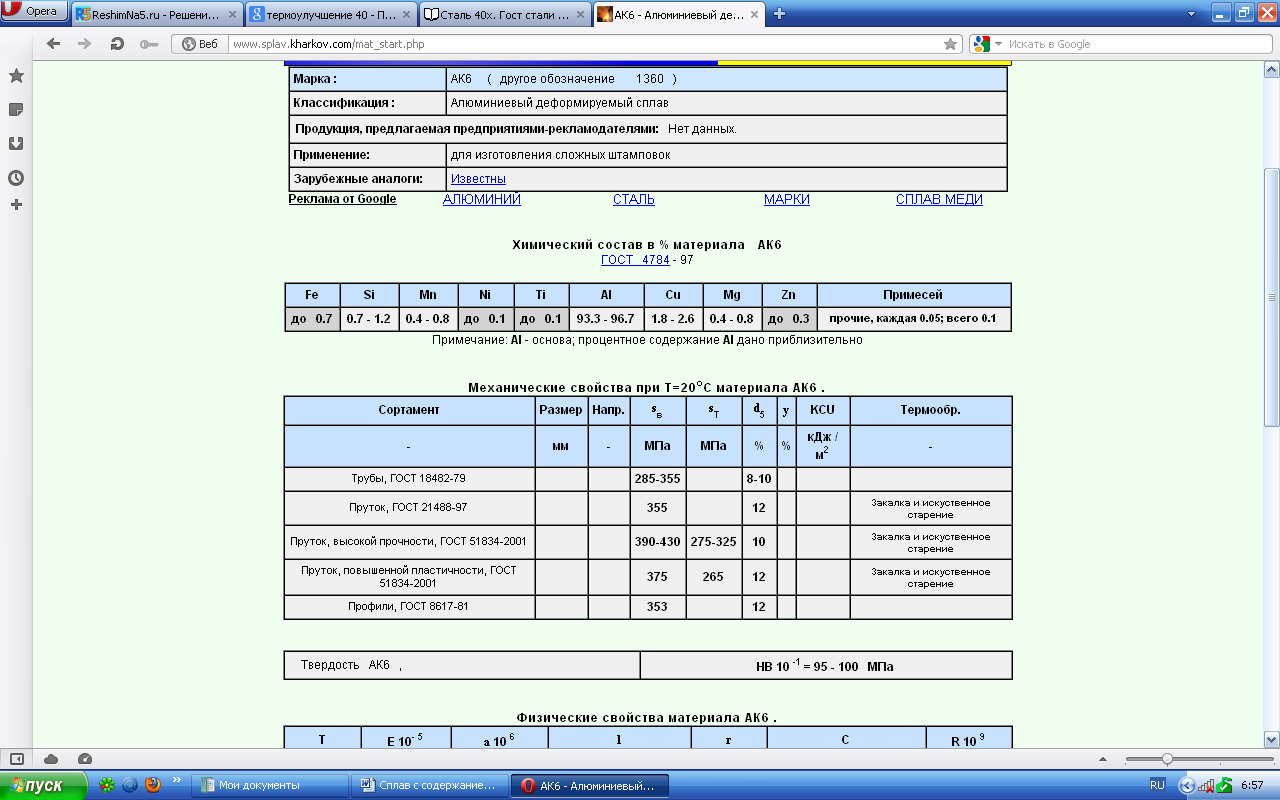This screenshot has width=1280, height=800.
Task: Open the Opera main menu button
Action: click(35, 11)
